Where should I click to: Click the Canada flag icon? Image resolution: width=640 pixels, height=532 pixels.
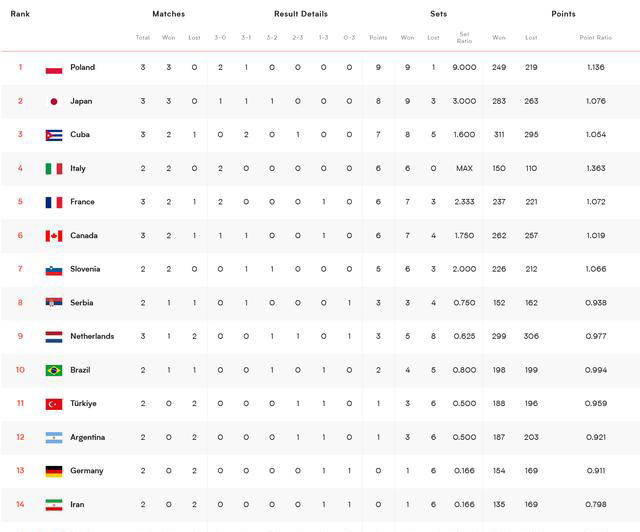(x=54, y=236)
